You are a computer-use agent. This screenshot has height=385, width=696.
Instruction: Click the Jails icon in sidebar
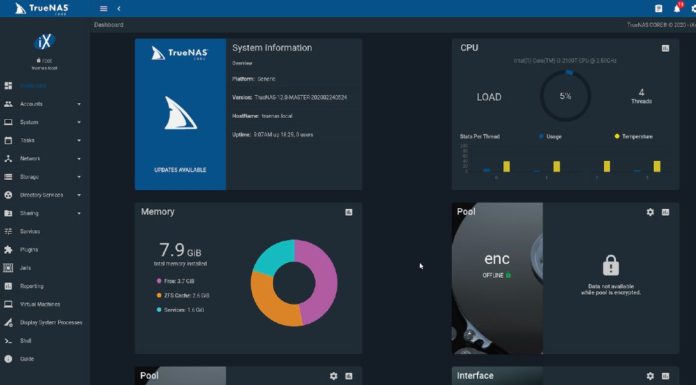pyautogui.click(x=8, y=268)
